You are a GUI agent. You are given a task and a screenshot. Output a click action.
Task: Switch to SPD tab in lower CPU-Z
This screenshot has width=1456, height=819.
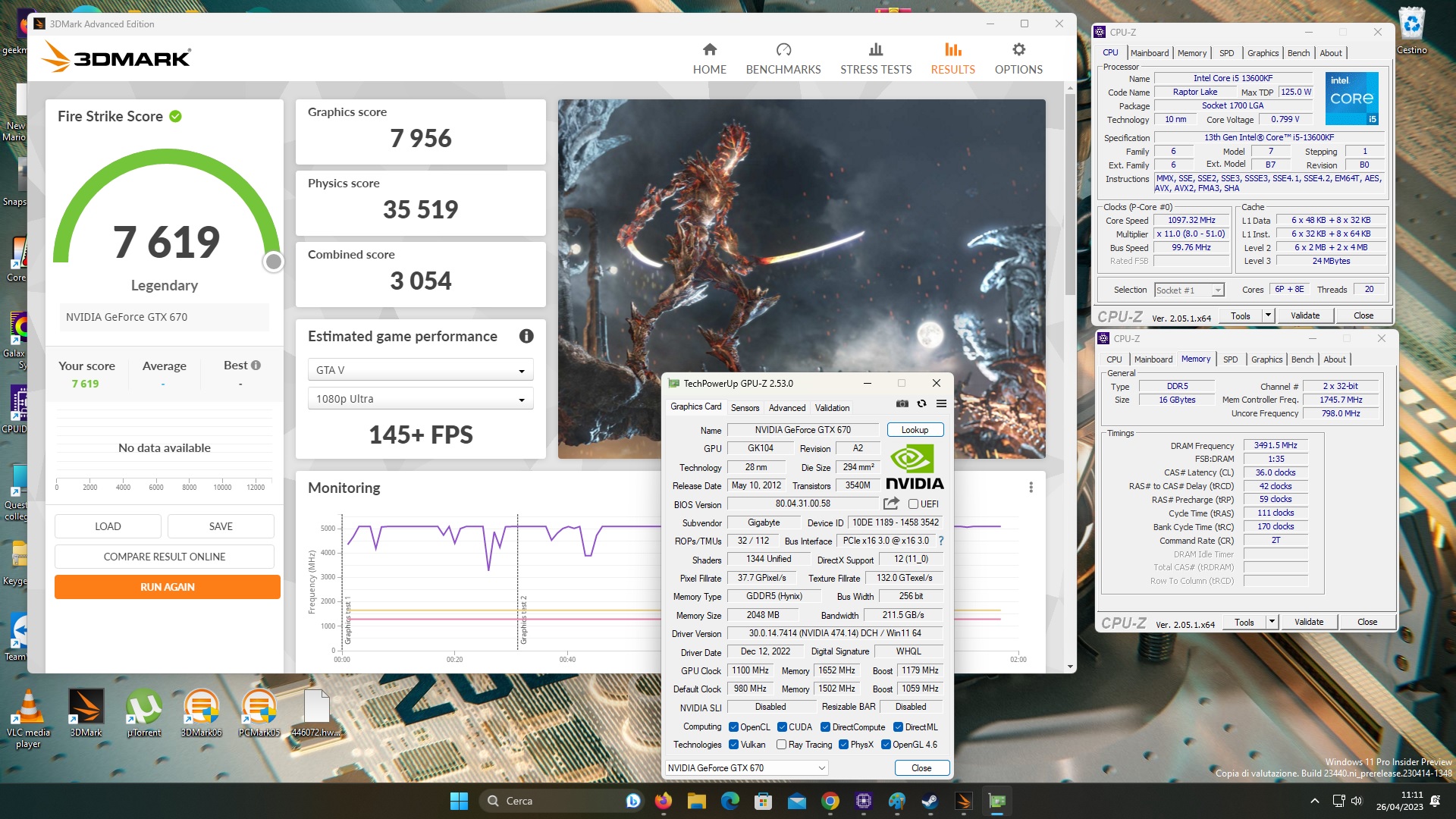[1230, 359]
